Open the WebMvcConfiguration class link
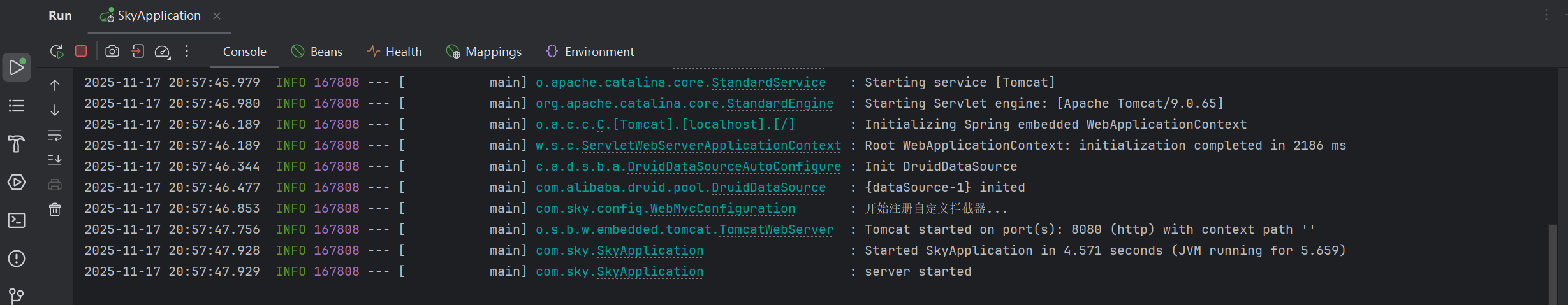The height and width of the screenshot is (305, 1568). pos(722,209)
